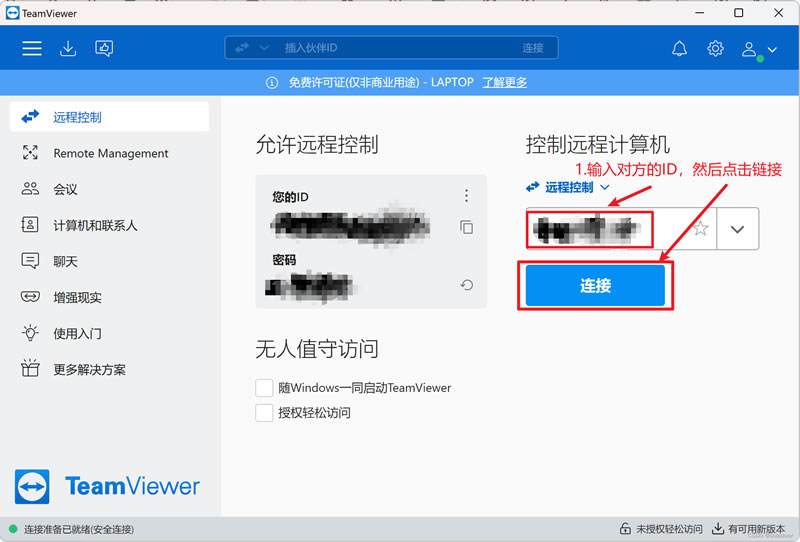Select Remote Management in sidebar
This screenshot has height=542, width=800.
click(x=110, y=153)
